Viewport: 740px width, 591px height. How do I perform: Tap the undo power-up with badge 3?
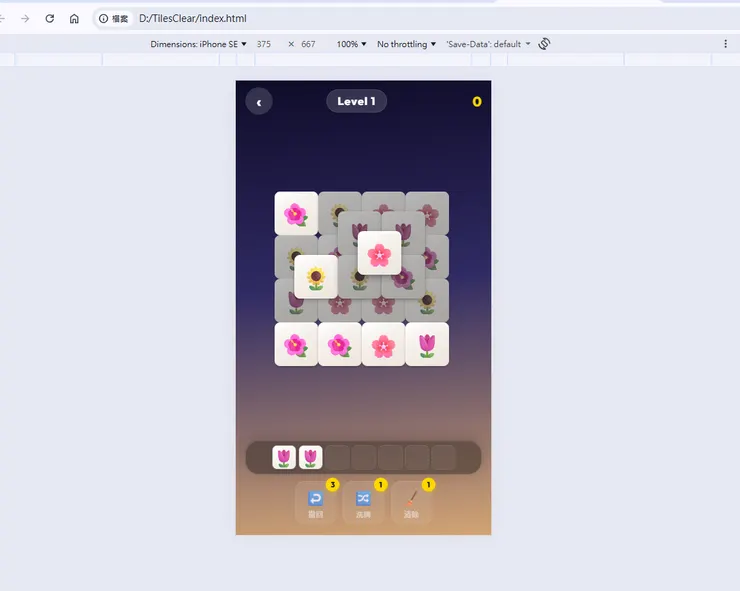coord(316,502)
